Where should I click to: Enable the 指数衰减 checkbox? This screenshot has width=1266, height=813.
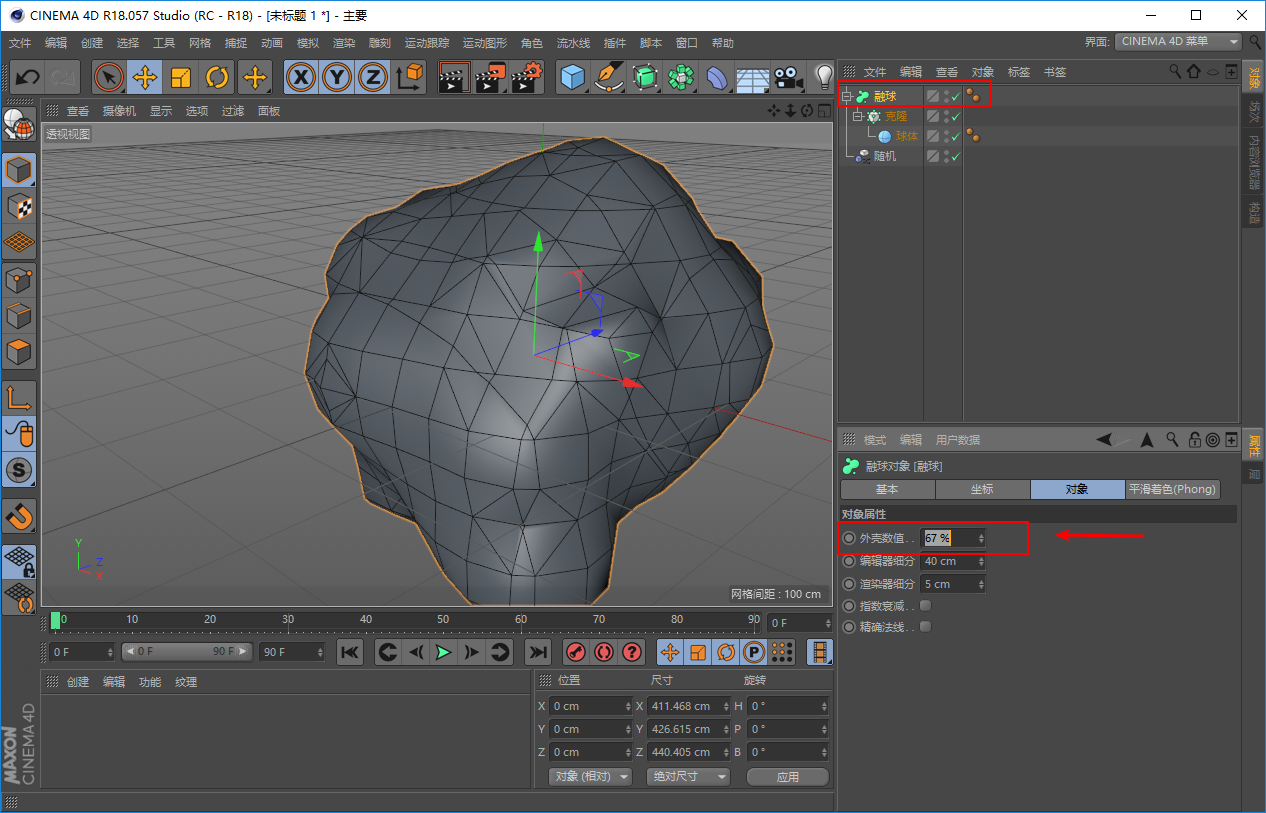[925, 606]
